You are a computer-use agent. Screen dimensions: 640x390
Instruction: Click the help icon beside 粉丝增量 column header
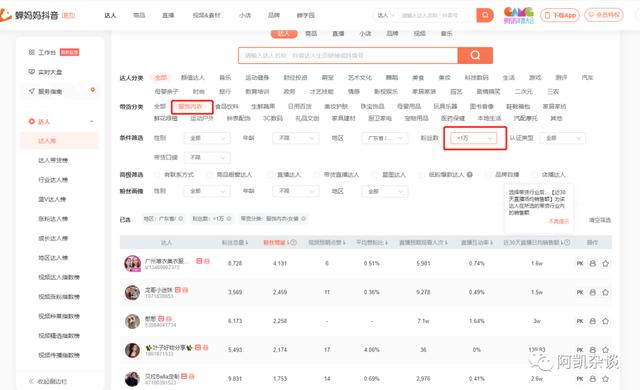coord(293,242)
